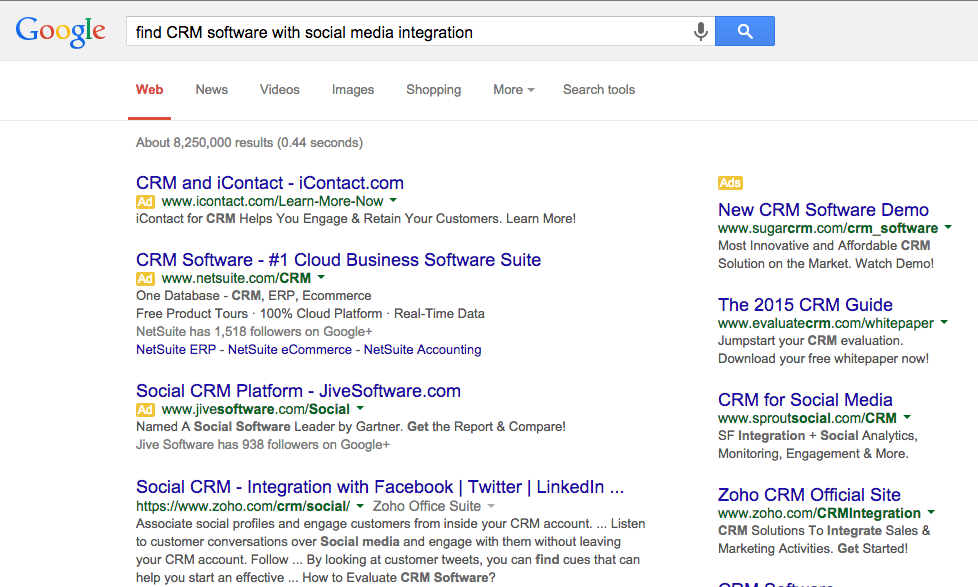Screen dimensions: 978x587
Task: Expand green arrow next to zoho.com/crm/social URL
Action: [x=360, y=506]
